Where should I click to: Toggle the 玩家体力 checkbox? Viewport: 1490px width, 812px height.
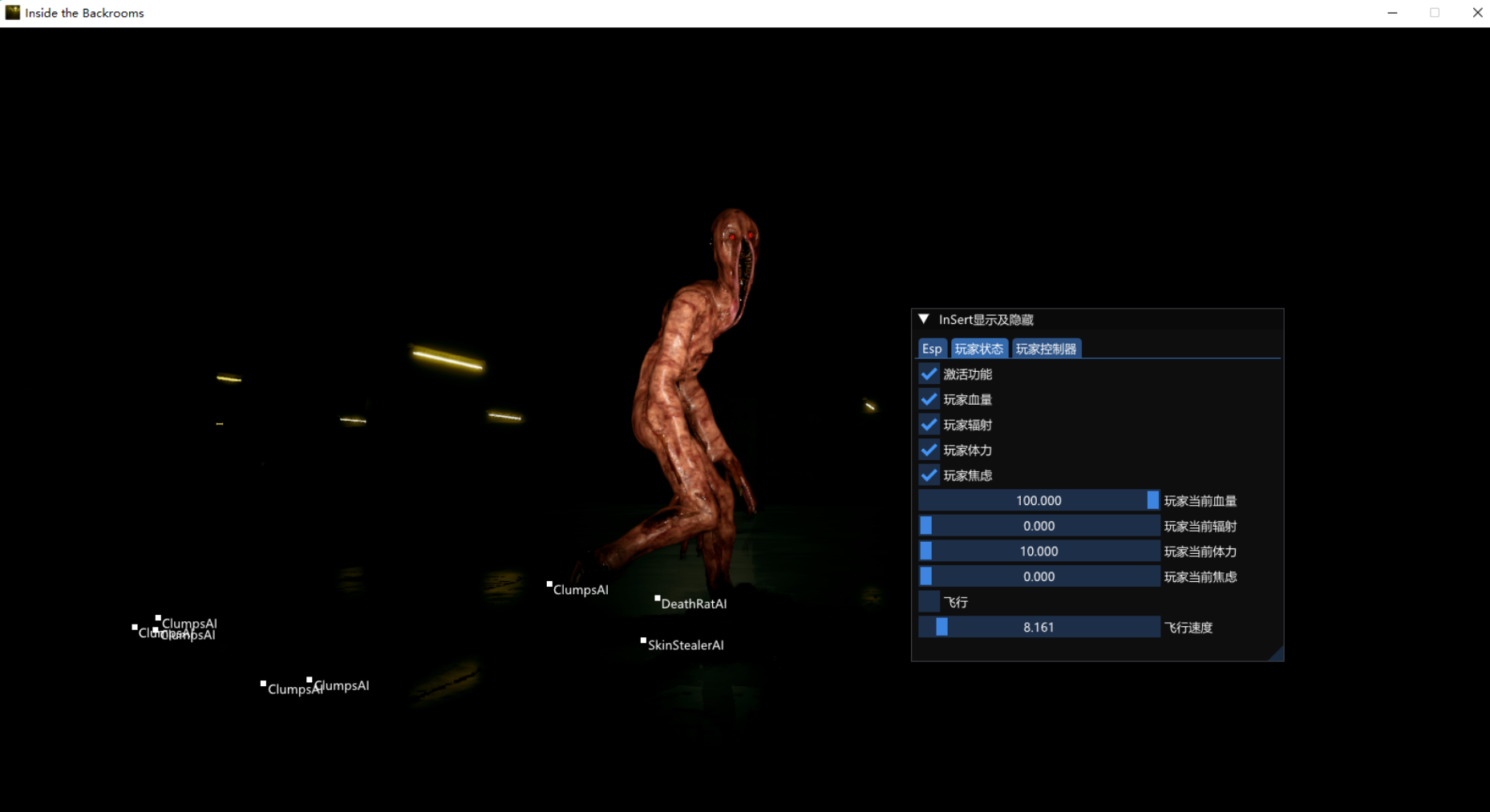tap(929, 450)
